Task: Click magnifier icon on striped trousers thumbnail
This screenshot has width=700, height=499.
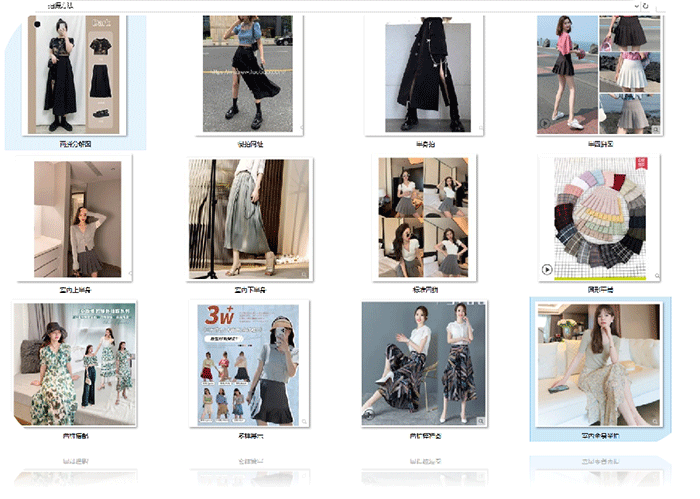Action: click(x=478, y=418)
